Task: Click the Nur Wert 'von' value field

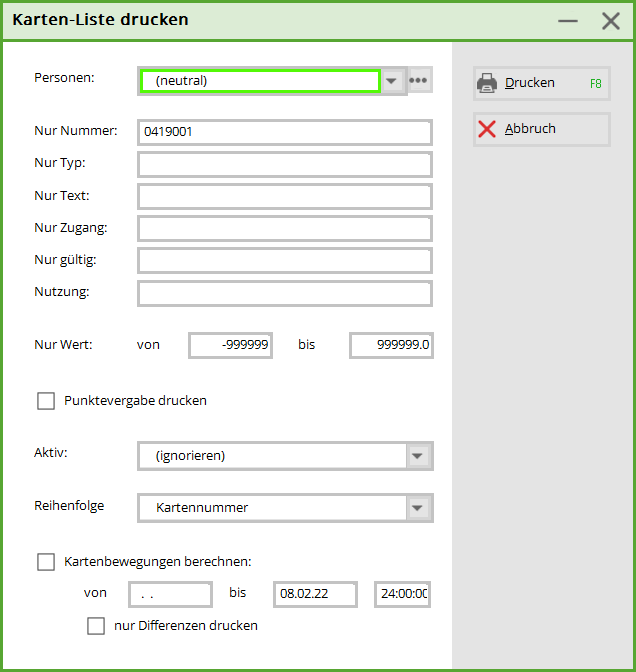Action: click(x=230, y=345)
